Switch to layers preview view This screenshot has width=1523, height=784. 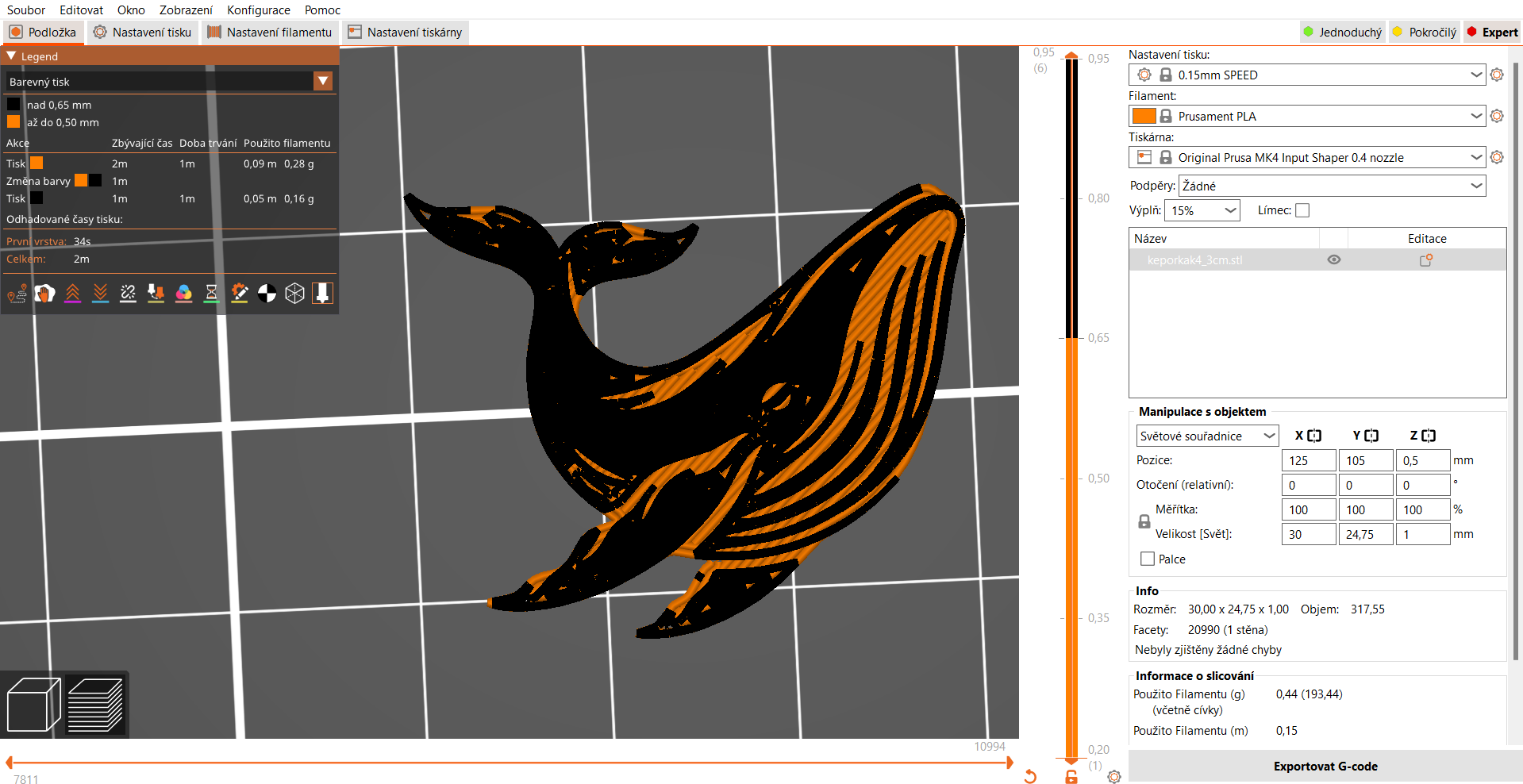tap(95, 705)
